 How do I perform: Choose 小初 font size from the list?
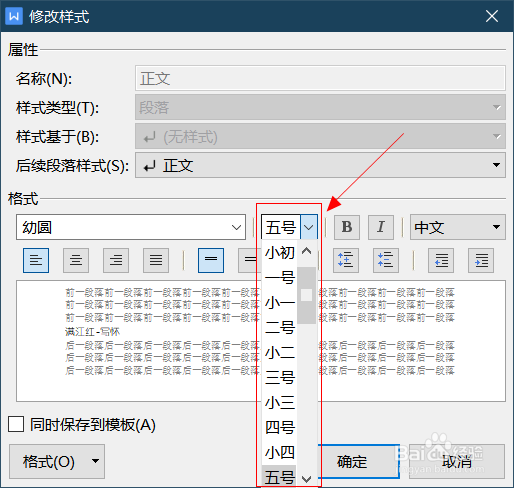click(279, 253)
